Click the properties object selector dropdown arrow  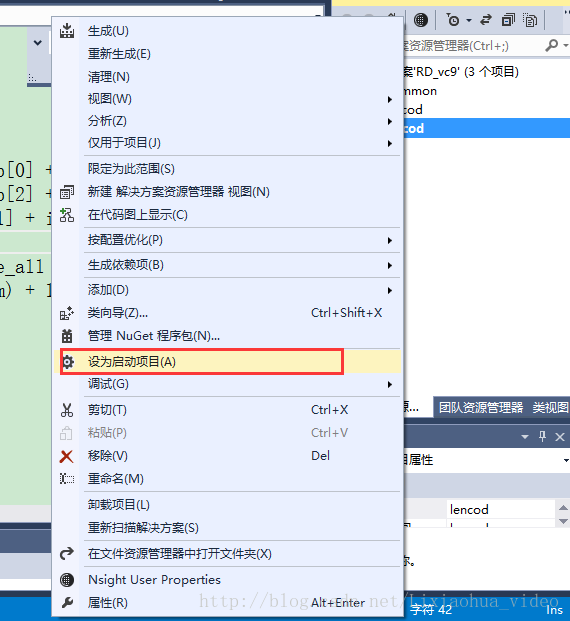pos(566,460)
